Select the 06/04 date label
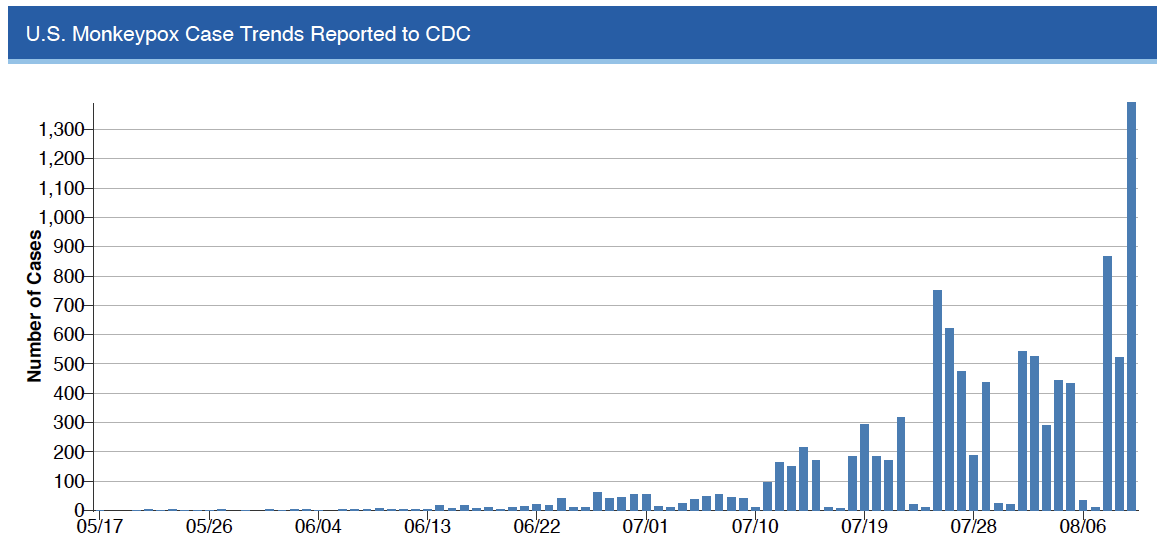The height and width of the screenshot is (554, 1158). tap(318, 526)
